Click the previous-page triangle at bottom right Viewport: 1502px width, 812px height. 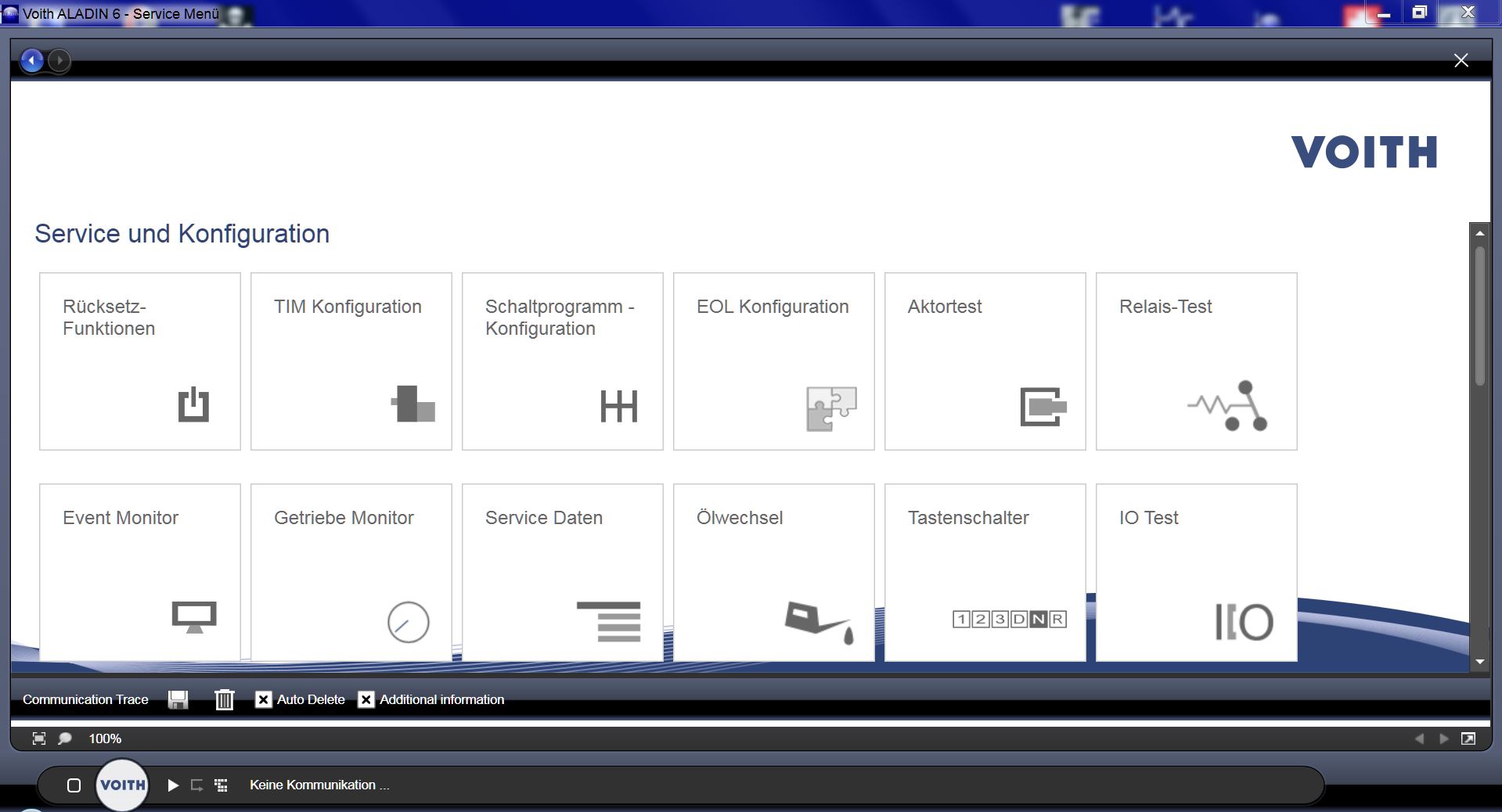pos(1419,738)
